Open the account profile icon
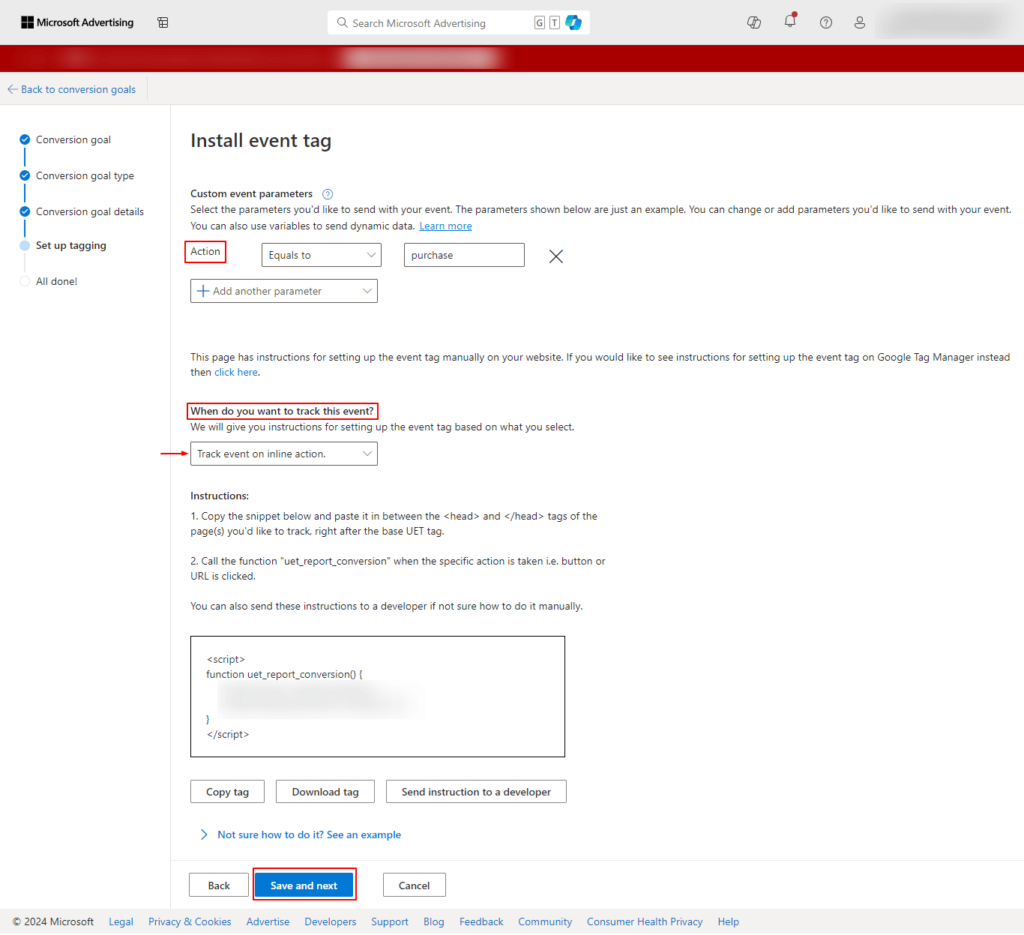Viewport: 1024px width, 935px height. (x=859, y=22)
